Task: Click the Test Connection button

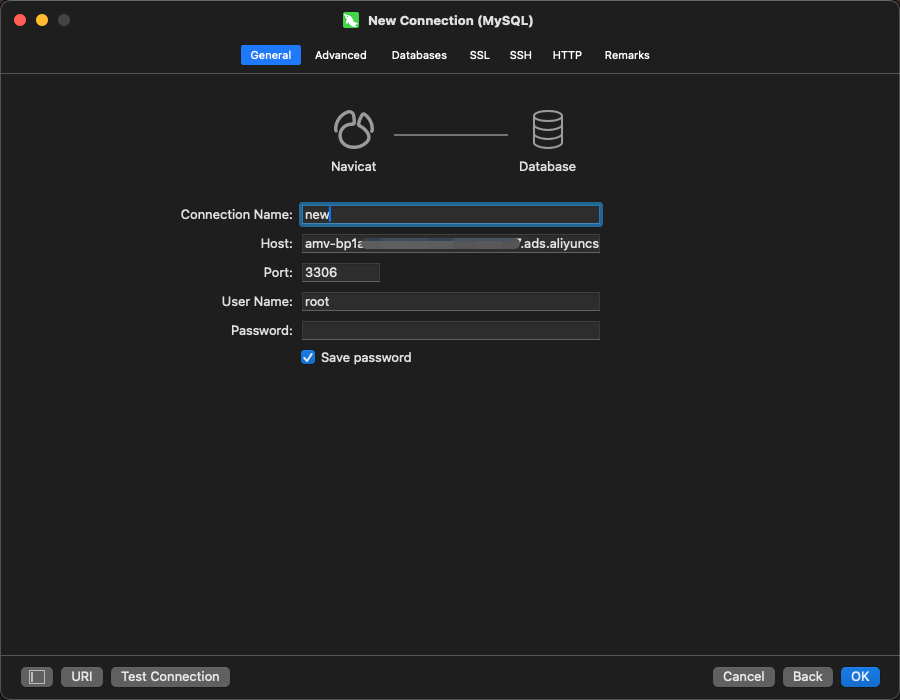Action: coord(170,676)
